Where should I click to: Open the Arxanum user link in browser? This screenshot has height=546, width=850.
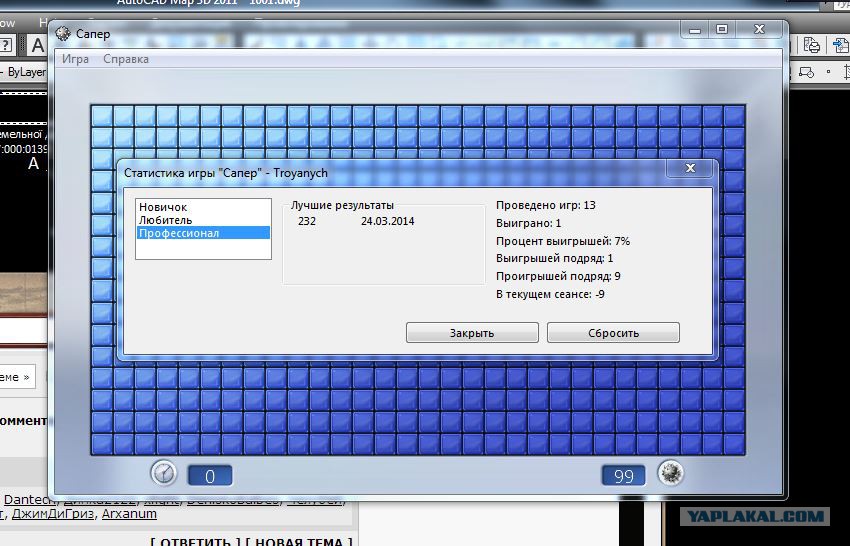129,514
